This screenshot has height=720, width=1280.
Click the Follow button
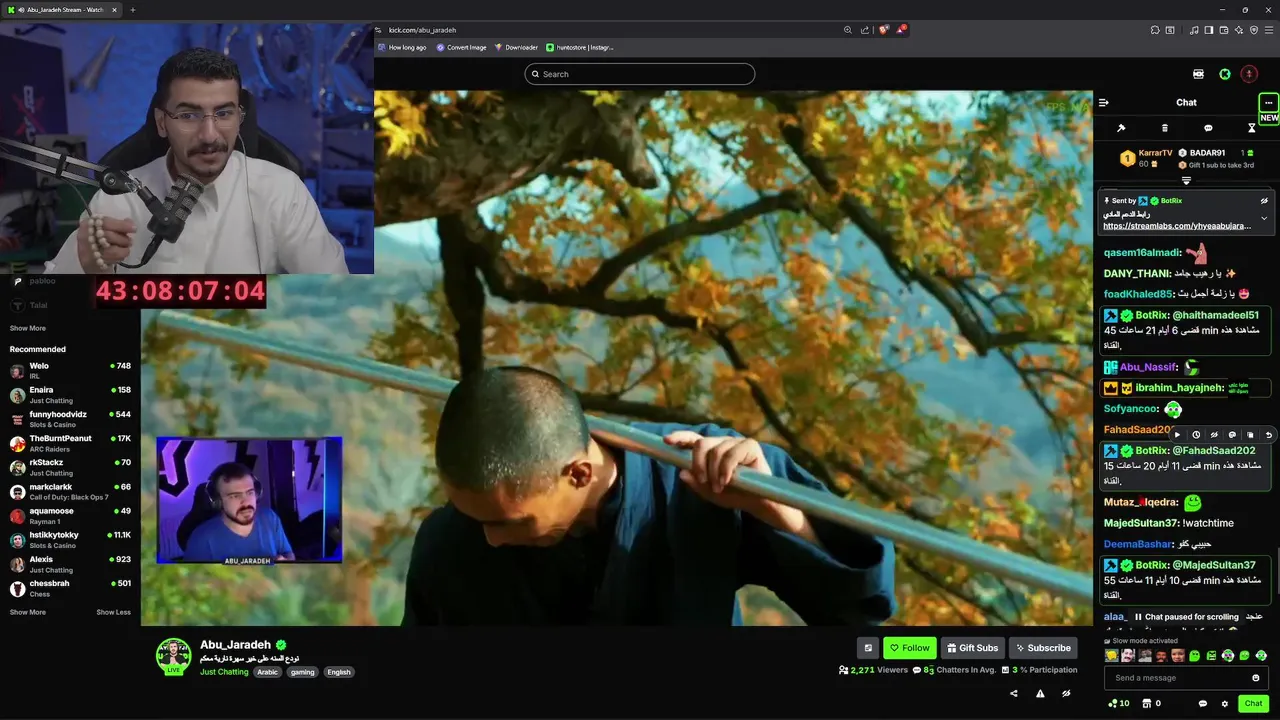[x=910, y=648]
